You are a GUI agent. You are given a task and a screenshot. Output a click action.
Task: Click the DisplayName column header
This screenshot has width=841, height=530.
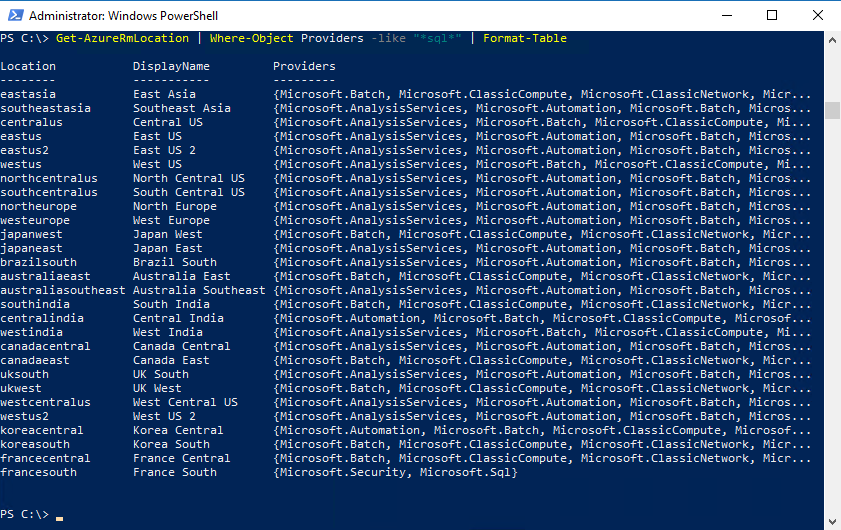pyautogui.click(x=171, y=66)
